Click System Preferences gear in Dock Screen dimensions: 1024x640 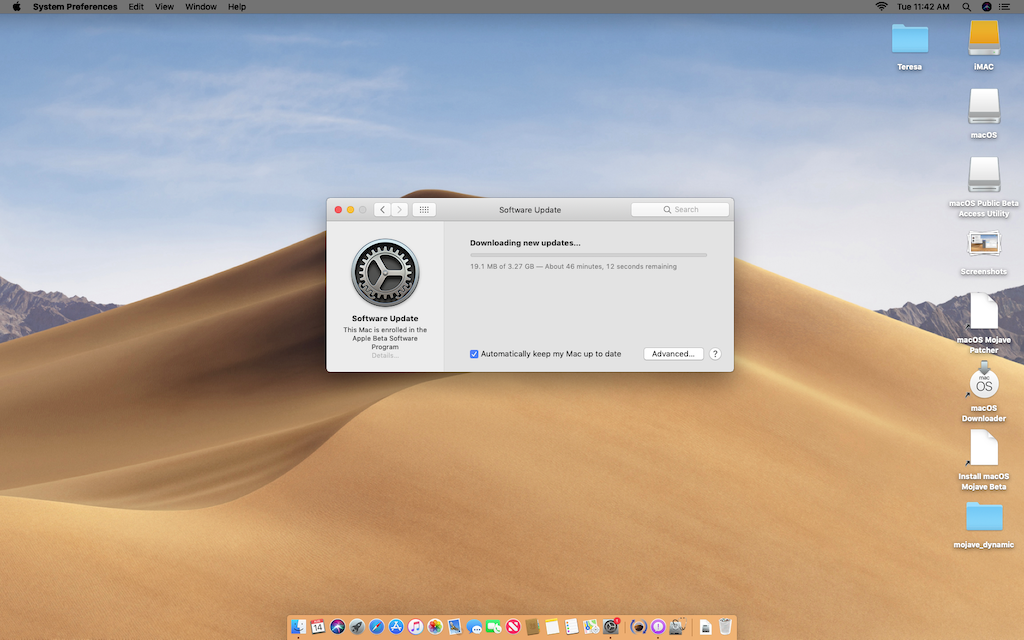point(611,627)
